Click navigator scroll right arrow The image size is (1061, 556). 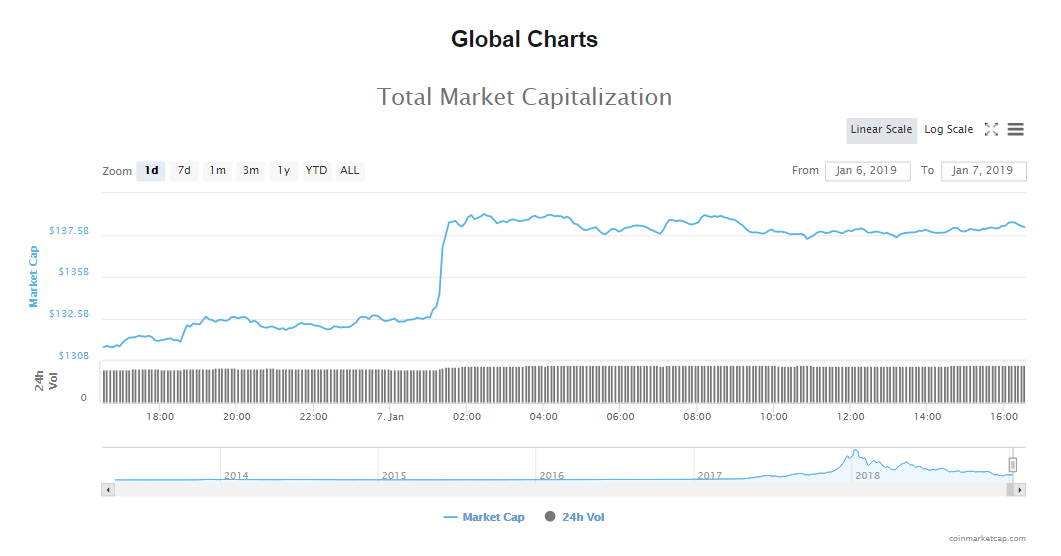pyautogui.click(x=1020, y=490)
